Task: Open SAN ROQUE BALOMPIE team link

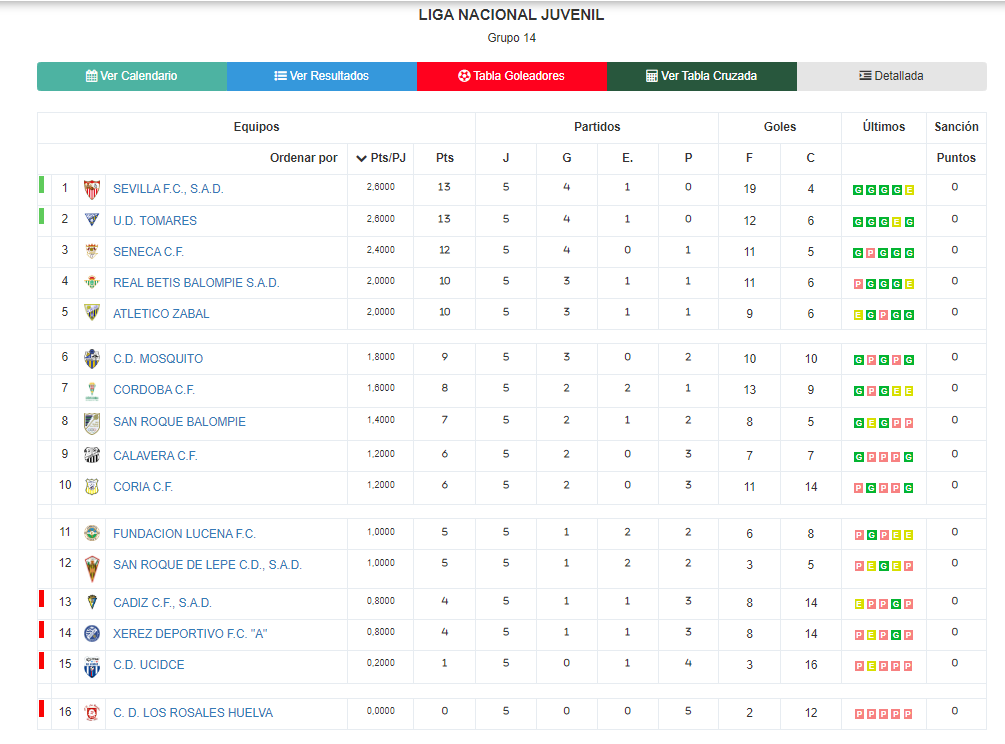Action: pyautogui.click(x=179, y=422)
